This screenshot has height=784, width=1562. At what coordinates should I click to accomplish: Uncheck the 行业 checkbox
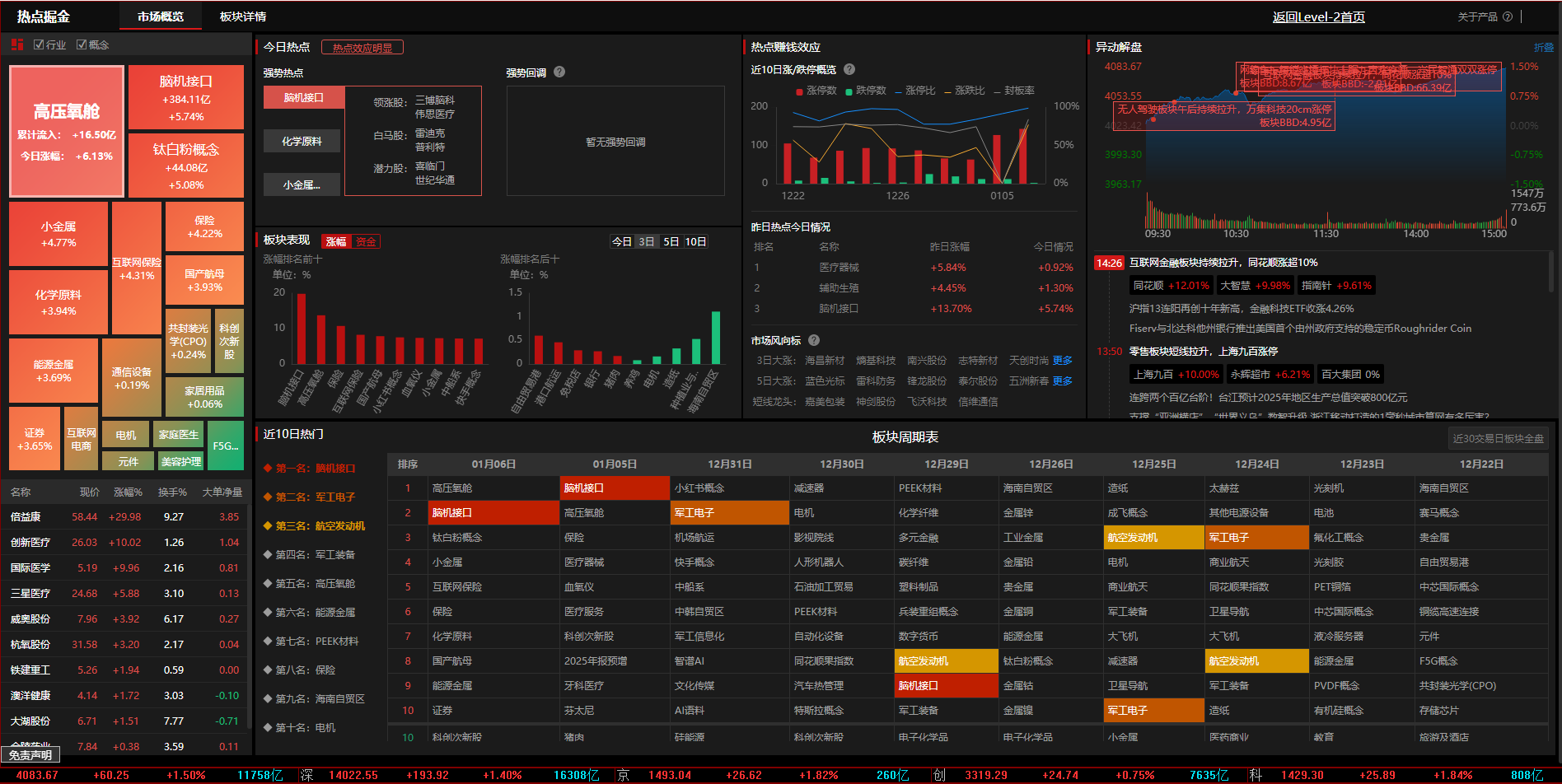tap(39, 44)
